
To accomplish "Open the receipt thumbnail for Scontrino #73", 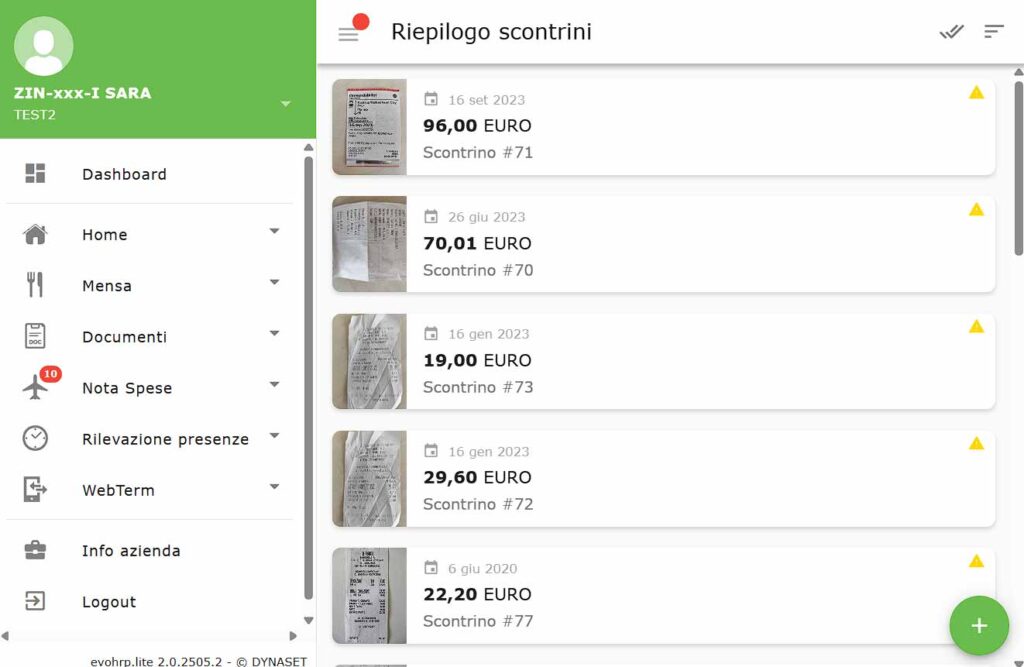I will [x=369, y=360].
